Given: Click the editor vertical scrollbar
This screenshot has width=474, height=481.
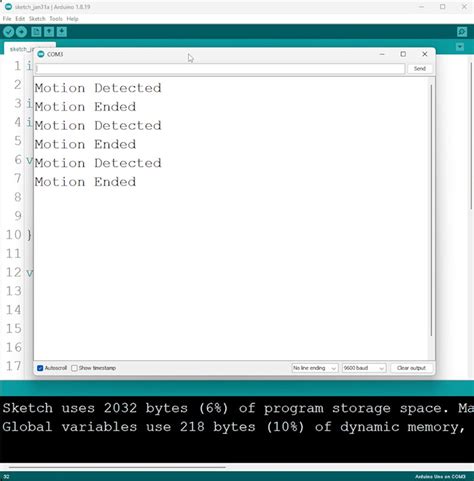Looking at the screenshot, I should pyautogui.click(x=471, y=136).
